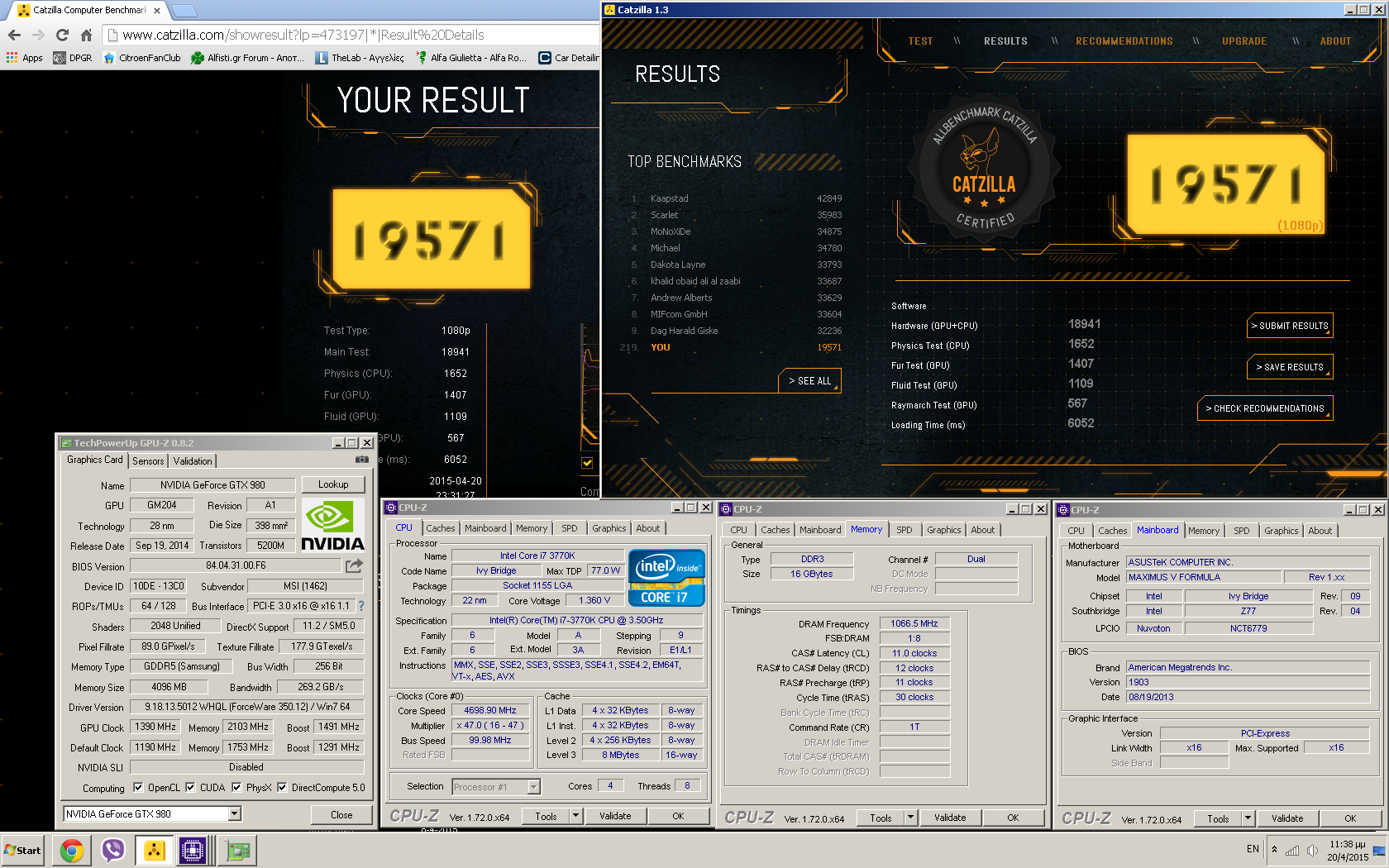
Task: Click Tools button in CPU tab CPU-Z window
Action: pos(546,816)
